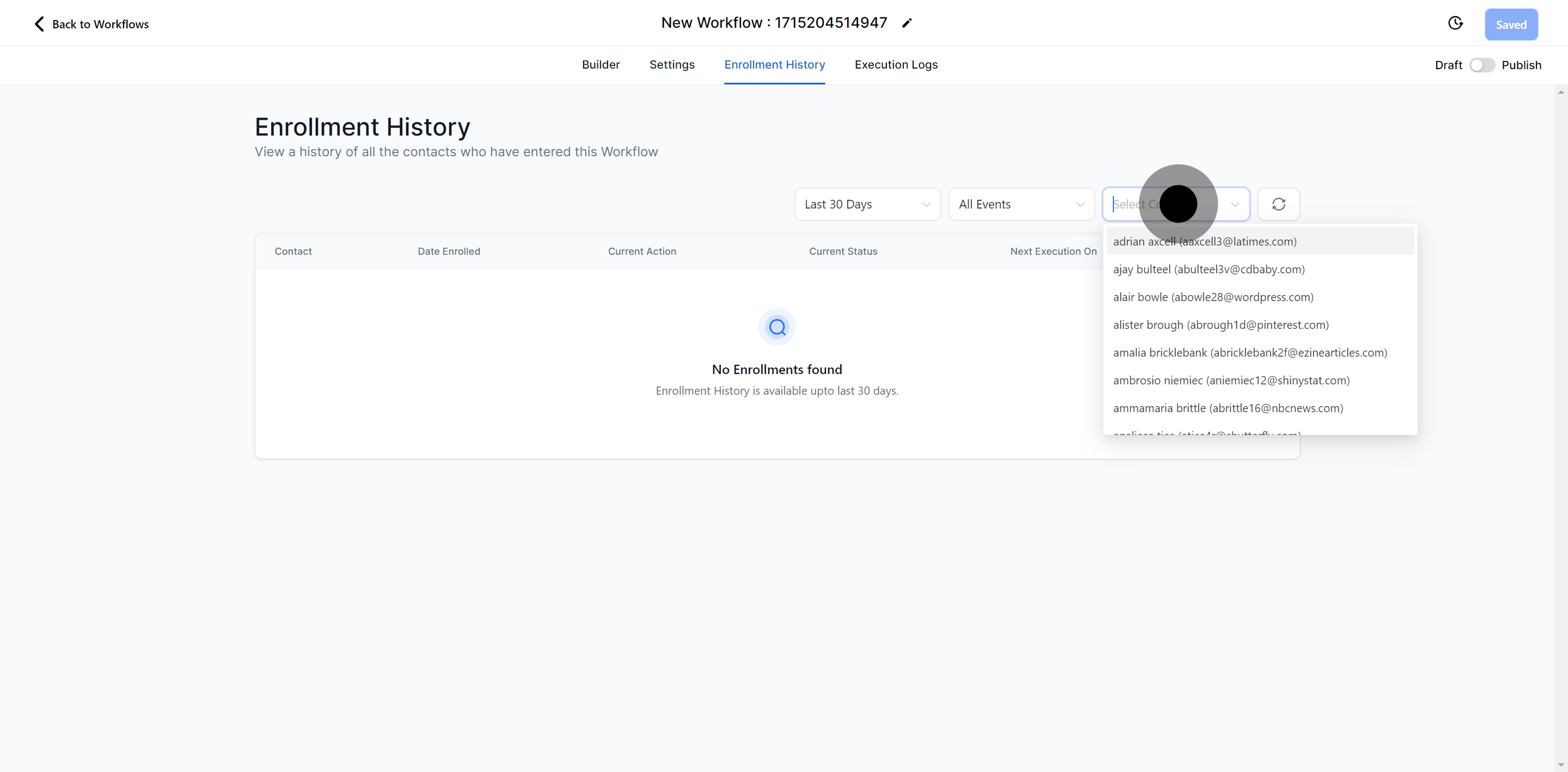The image size is (1568, 772).
Task: Collapse the Select Contact dropdown chevron
Action: [1234, 204]
